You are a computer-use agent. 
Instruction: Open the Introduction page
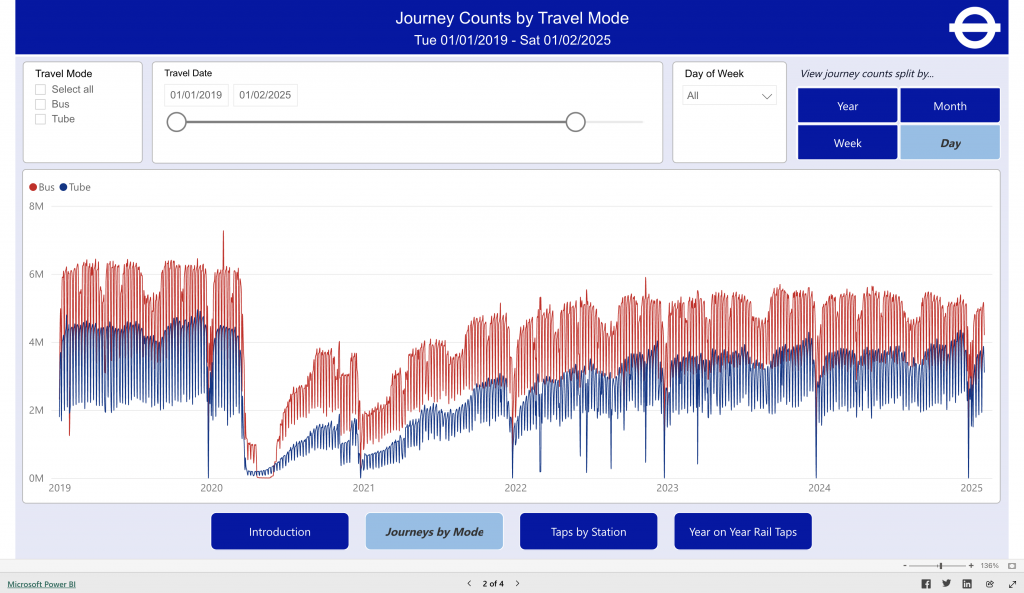[279, 531]
